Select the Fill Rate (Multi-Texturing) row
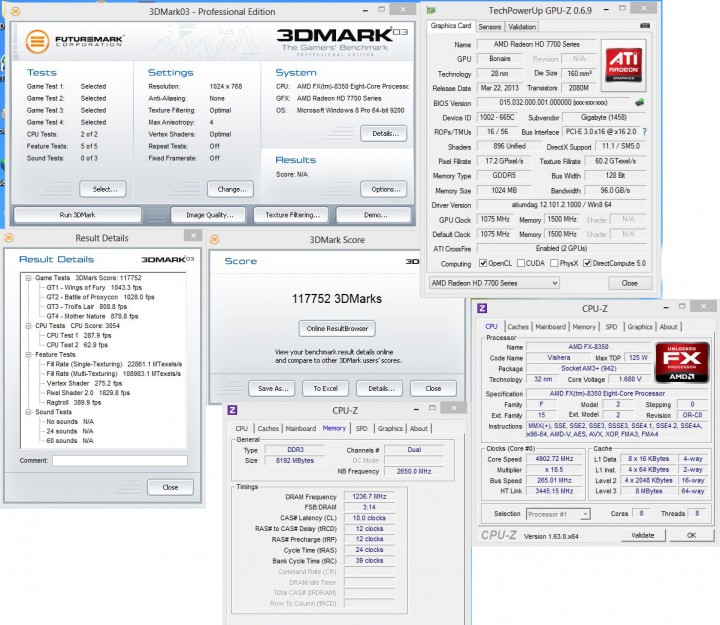The image size is (720, 625). (113, 373)
